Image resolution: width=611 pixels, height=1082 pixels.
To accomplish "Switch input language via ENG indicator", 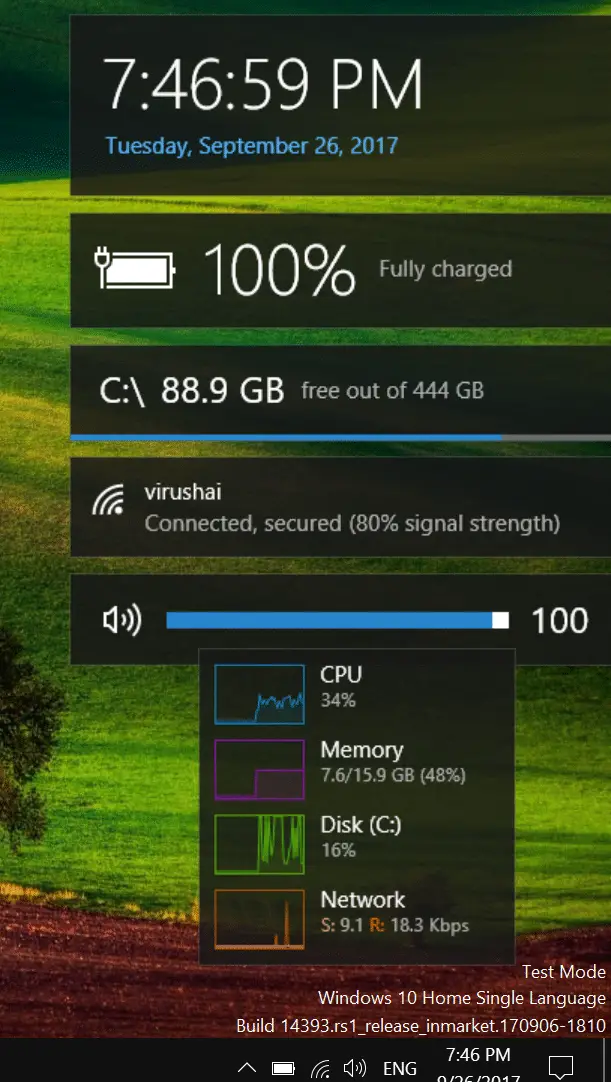I will coord(400,1069).
